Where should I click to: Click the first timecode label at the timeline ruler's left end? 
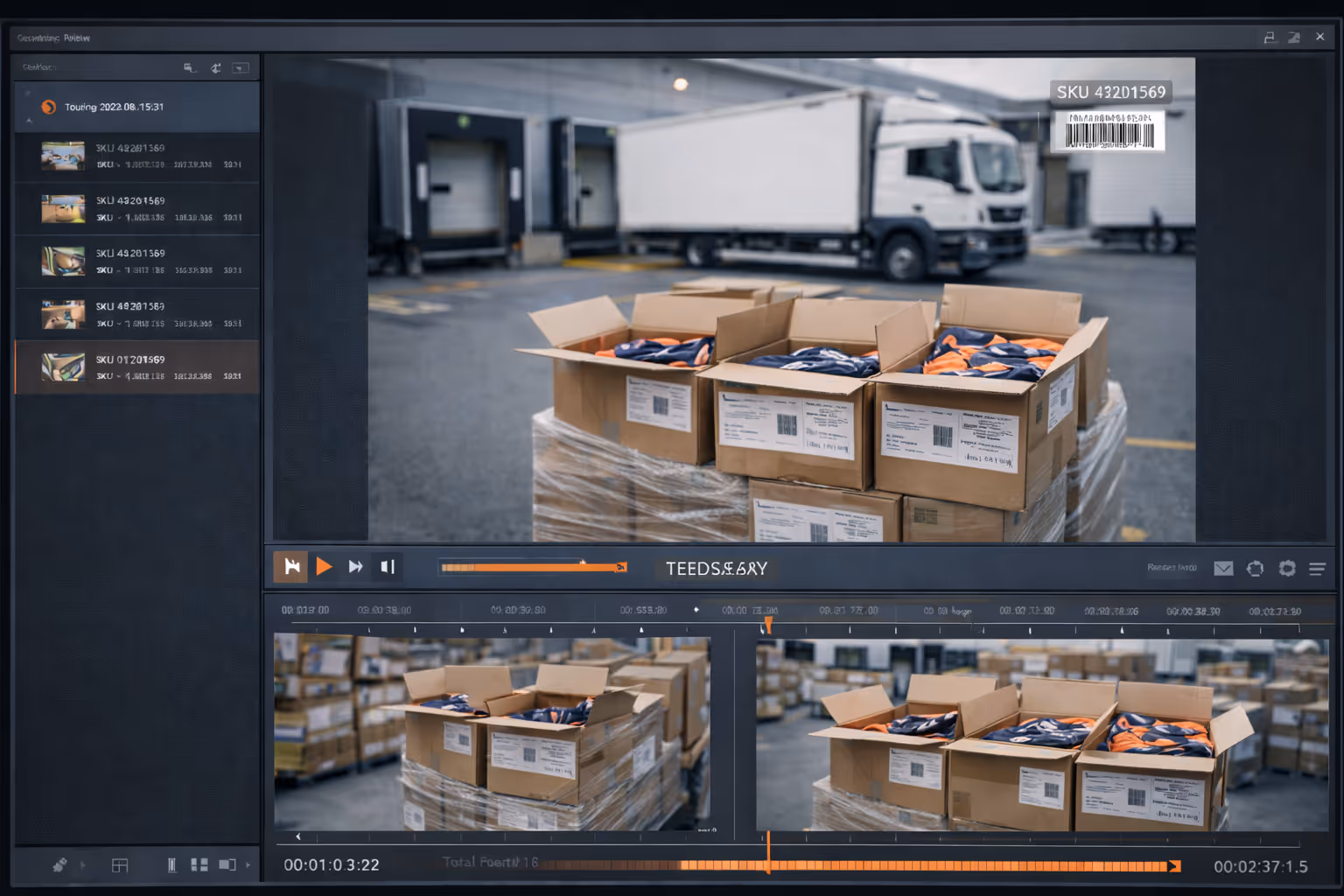pyautogui.click(x=305, y=610)
